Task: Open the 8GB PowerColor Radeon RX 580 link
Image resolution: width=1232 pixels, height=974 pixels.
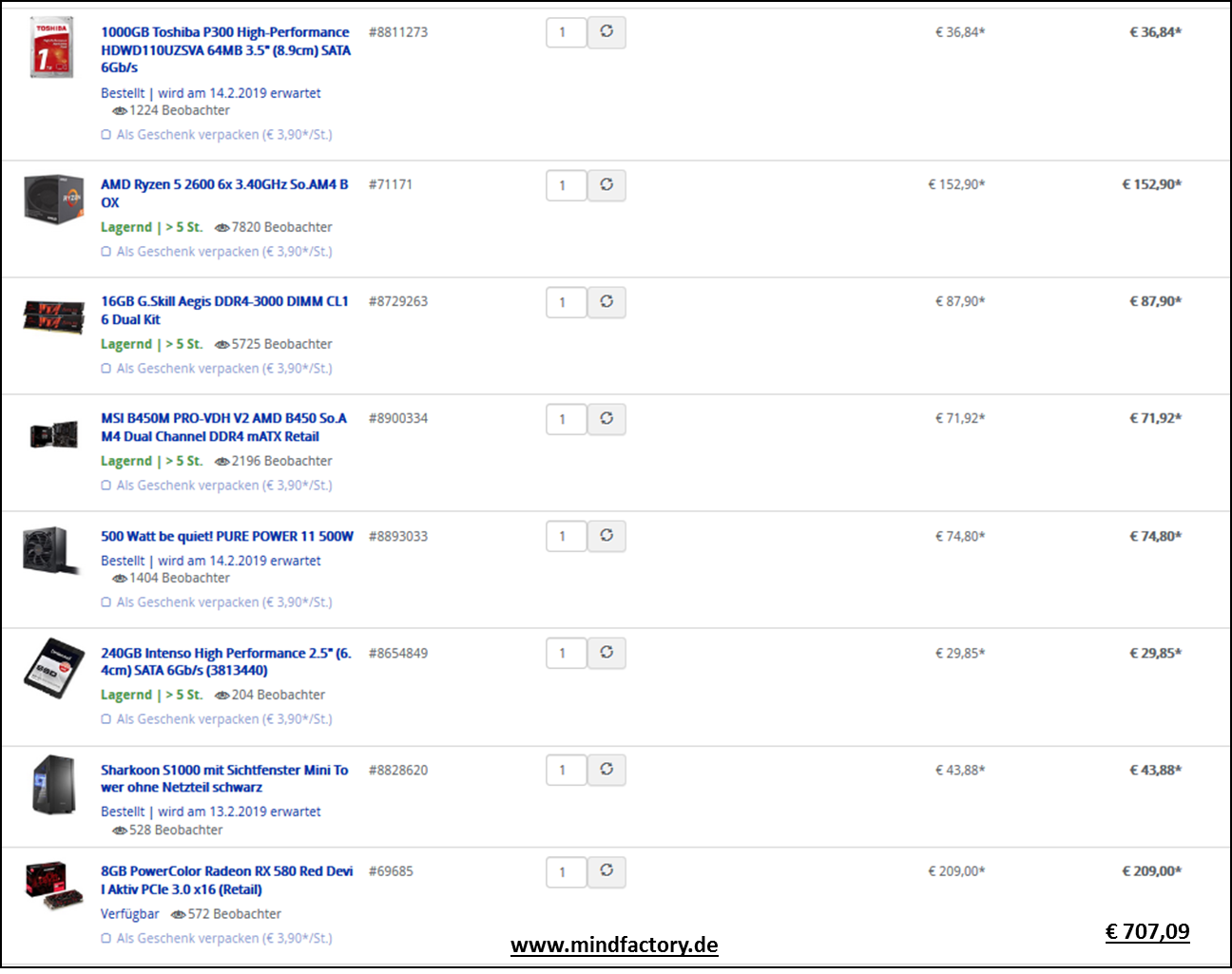Action: click(227, 881)
